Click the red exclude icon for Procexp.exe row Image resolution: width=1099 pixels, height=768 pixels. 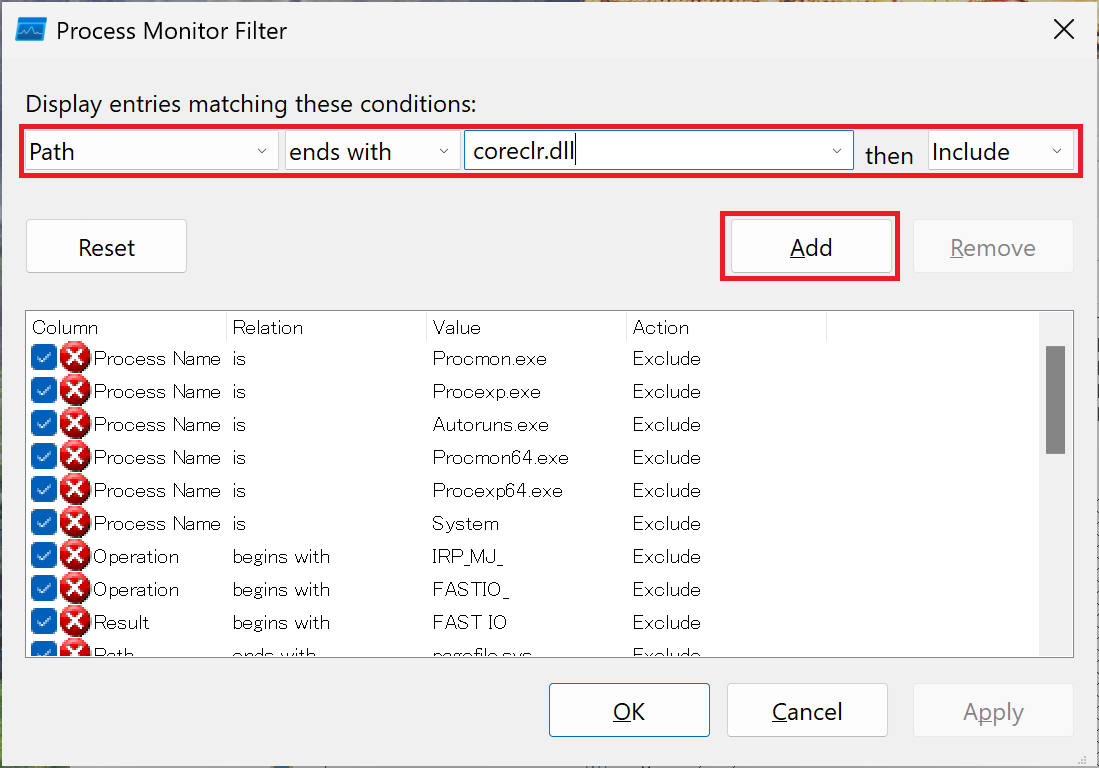point(75,391)
